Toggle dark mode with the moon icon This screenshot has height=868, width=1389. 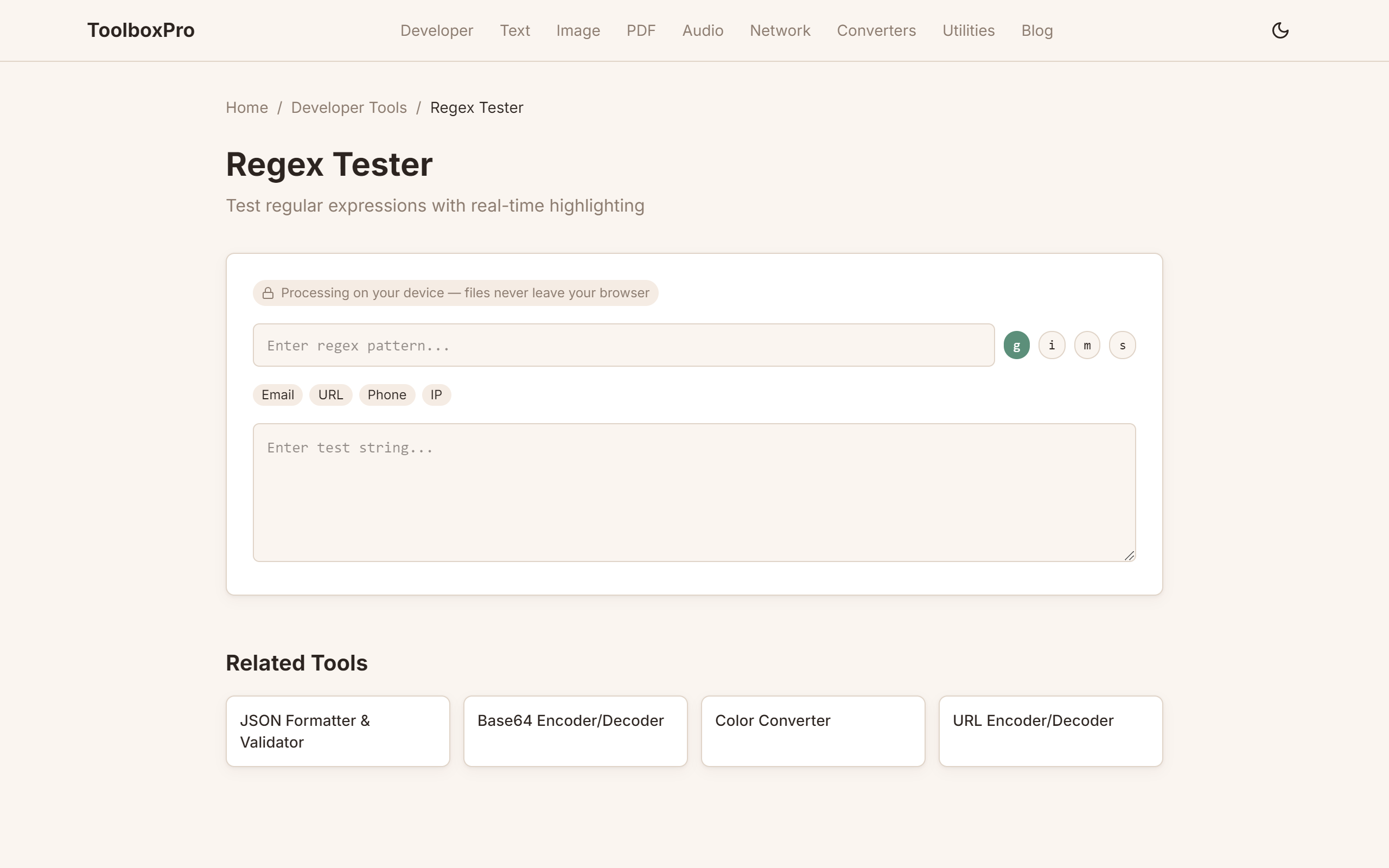(x=1280, y=30)
